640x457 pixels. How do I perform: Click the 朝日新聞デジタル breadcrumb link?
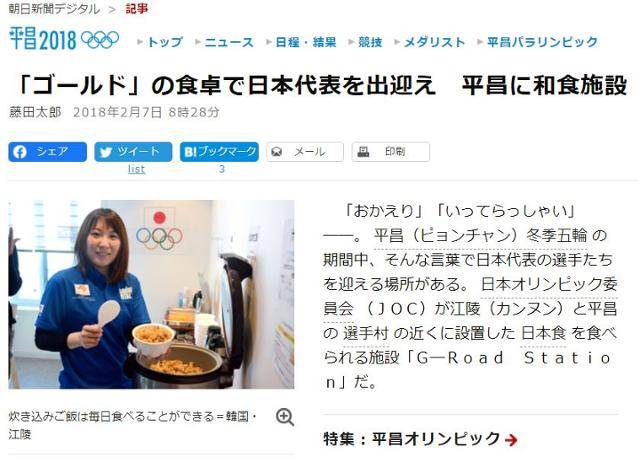coord(54,9)
